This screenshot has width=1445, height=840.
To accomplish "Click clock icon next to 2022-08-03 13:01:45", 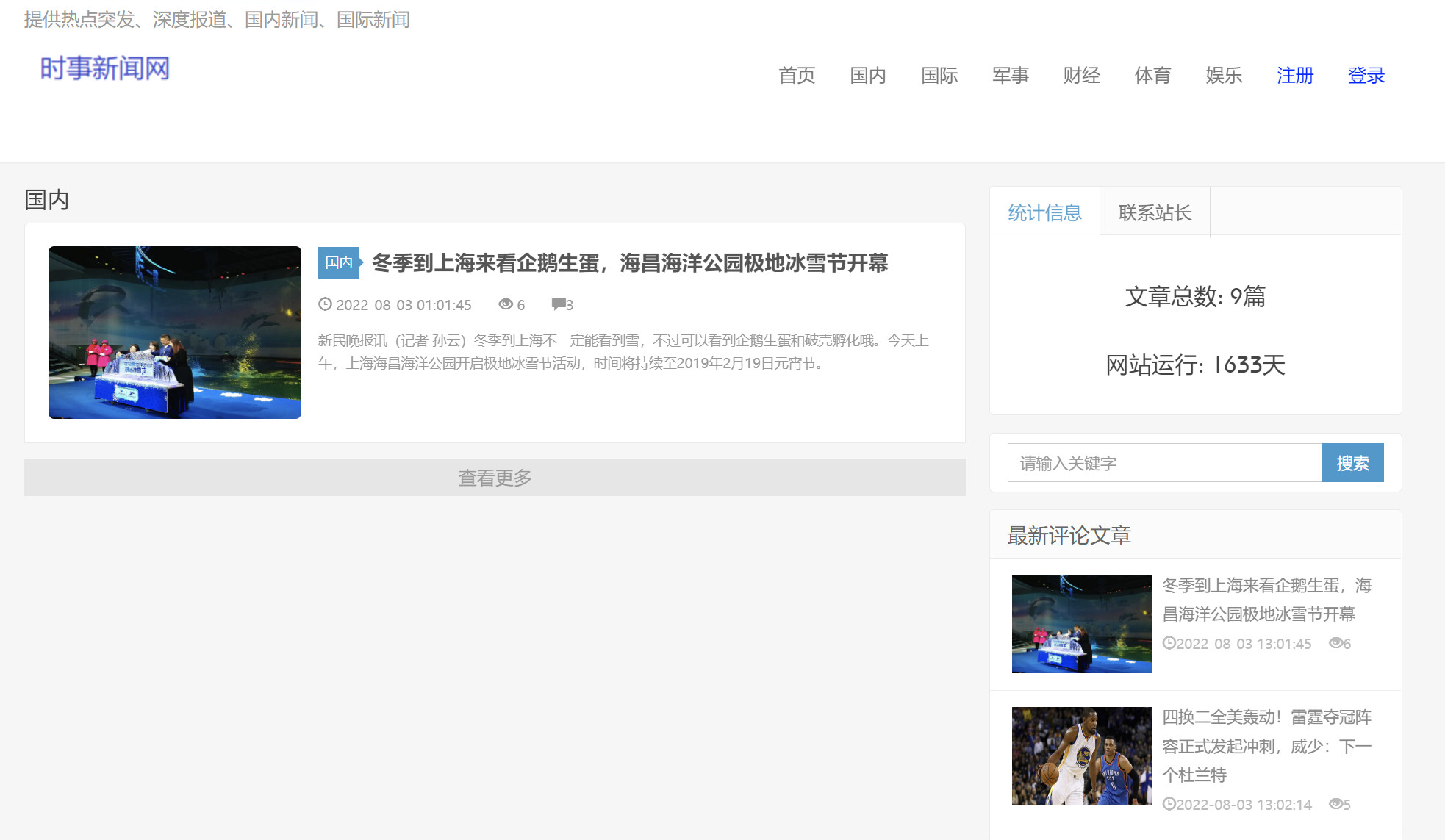I will 1169,643.
